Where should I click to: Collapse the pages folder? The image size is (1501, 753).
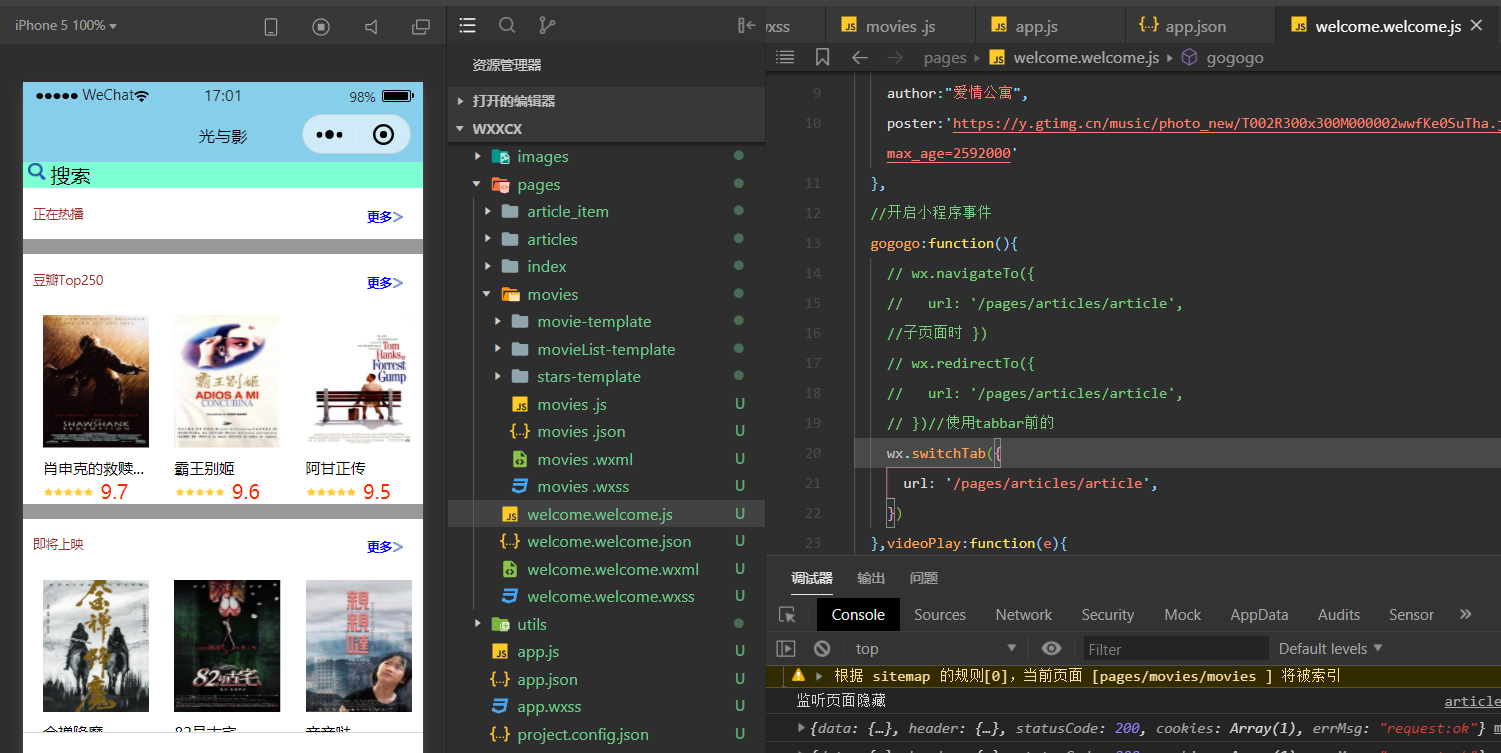477,185
